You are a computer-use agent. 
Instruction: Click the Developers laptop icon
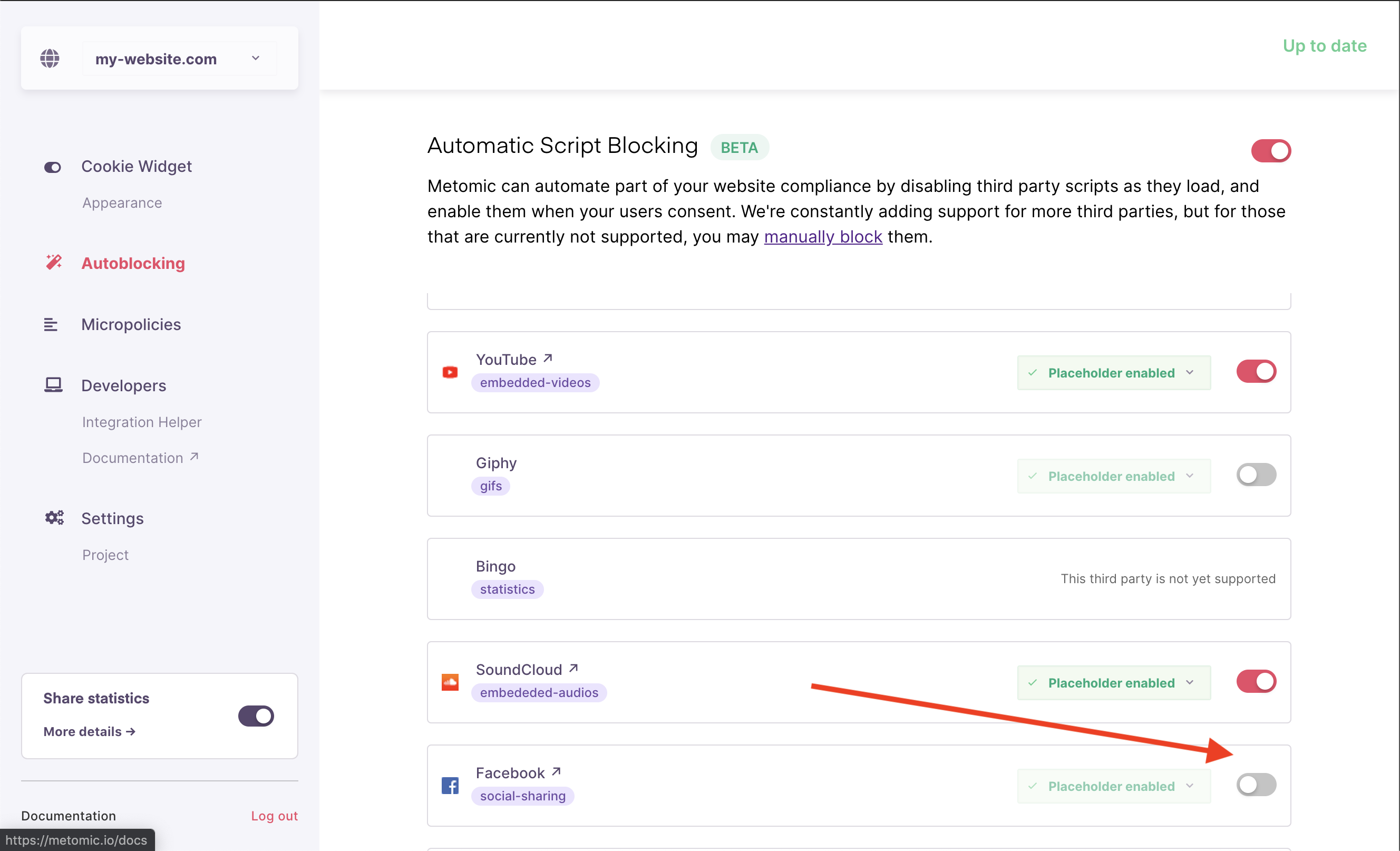pos(53,385)
